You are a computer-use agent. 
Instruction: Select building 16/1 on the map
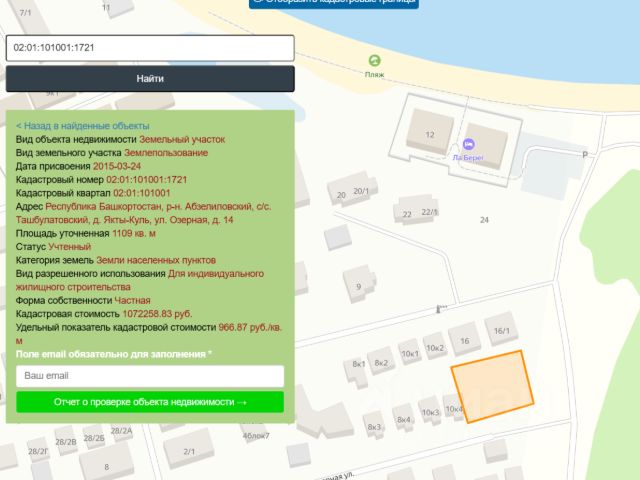[501, 329]
